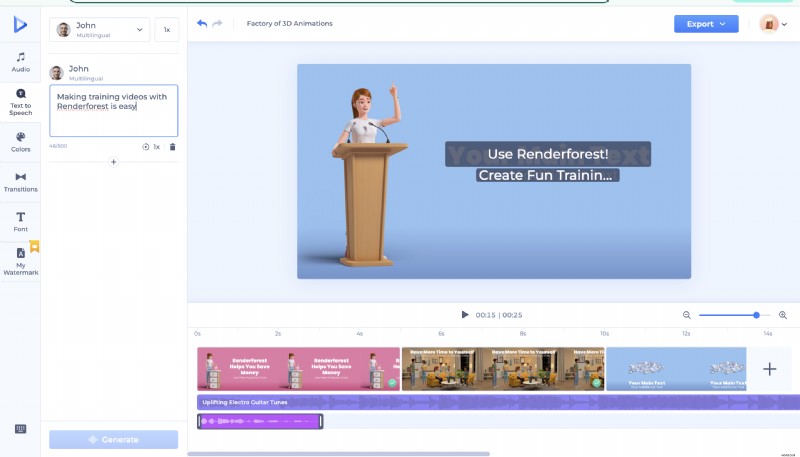The width and height of the screenshot is (800, 457).
Task: Undo the last action
Action: pos(202,23)
